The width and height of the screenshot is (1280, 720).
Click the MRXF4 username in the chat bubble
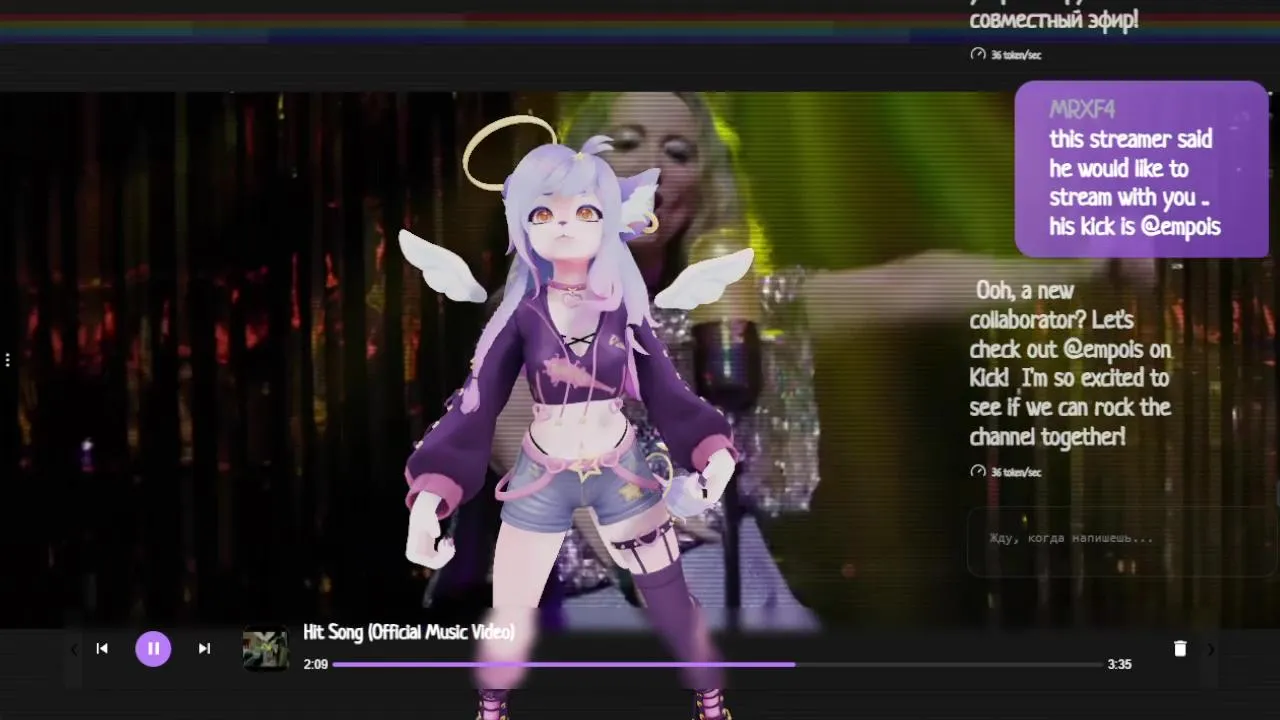pos(1082,110)
